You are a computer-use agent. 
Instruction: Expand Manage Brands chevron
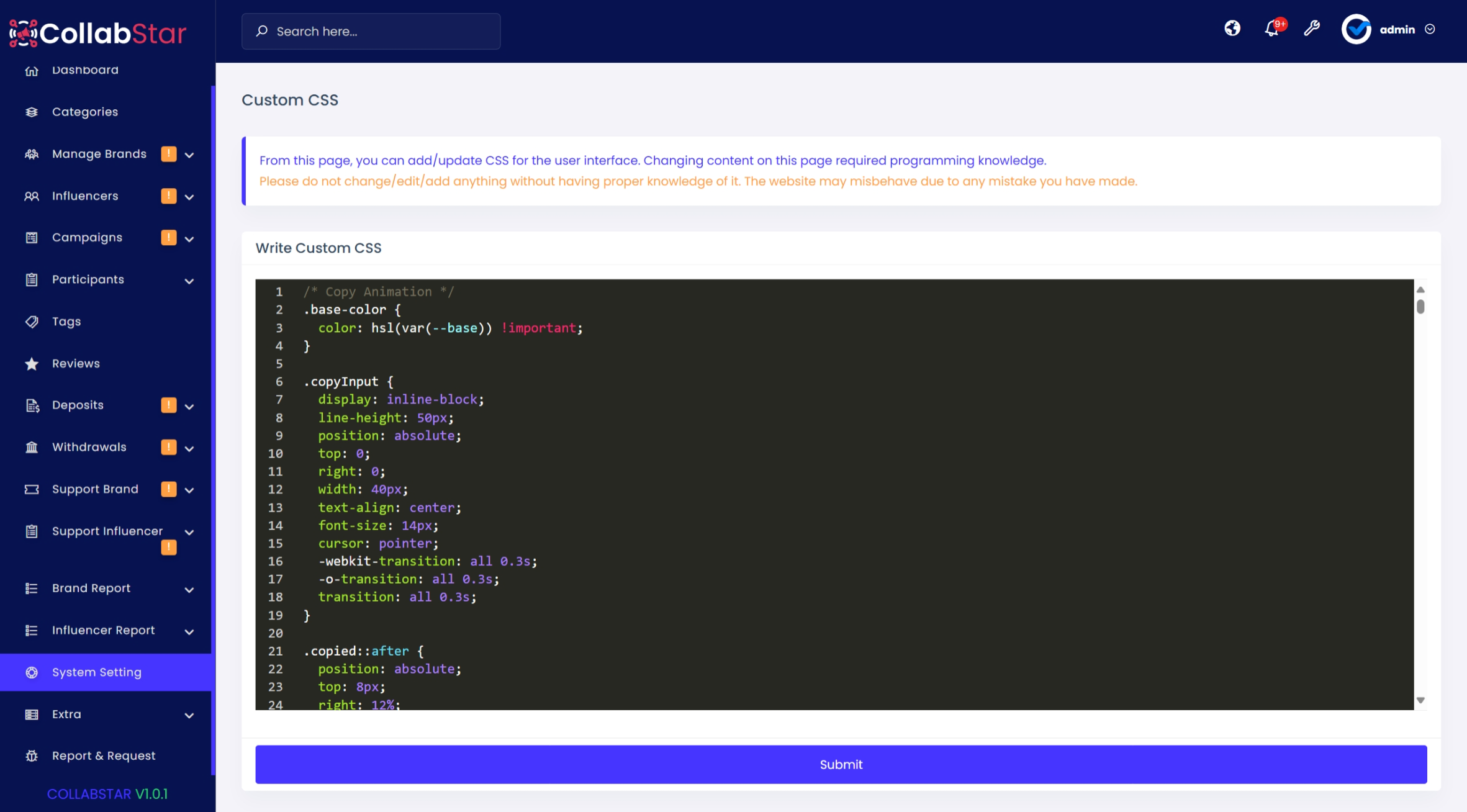[189, 155]
